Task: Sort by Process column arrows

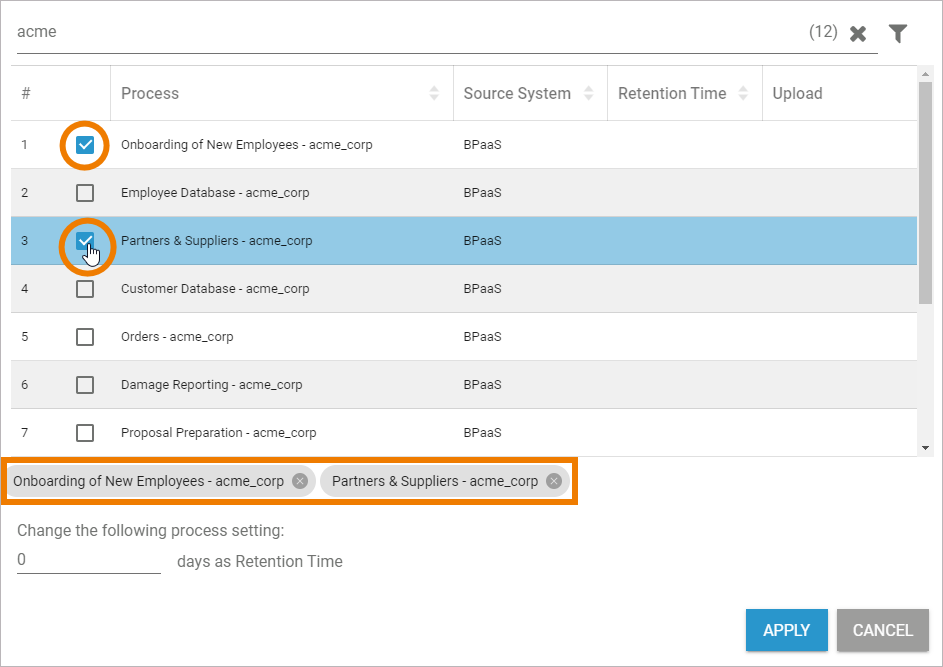Action: 434,93
